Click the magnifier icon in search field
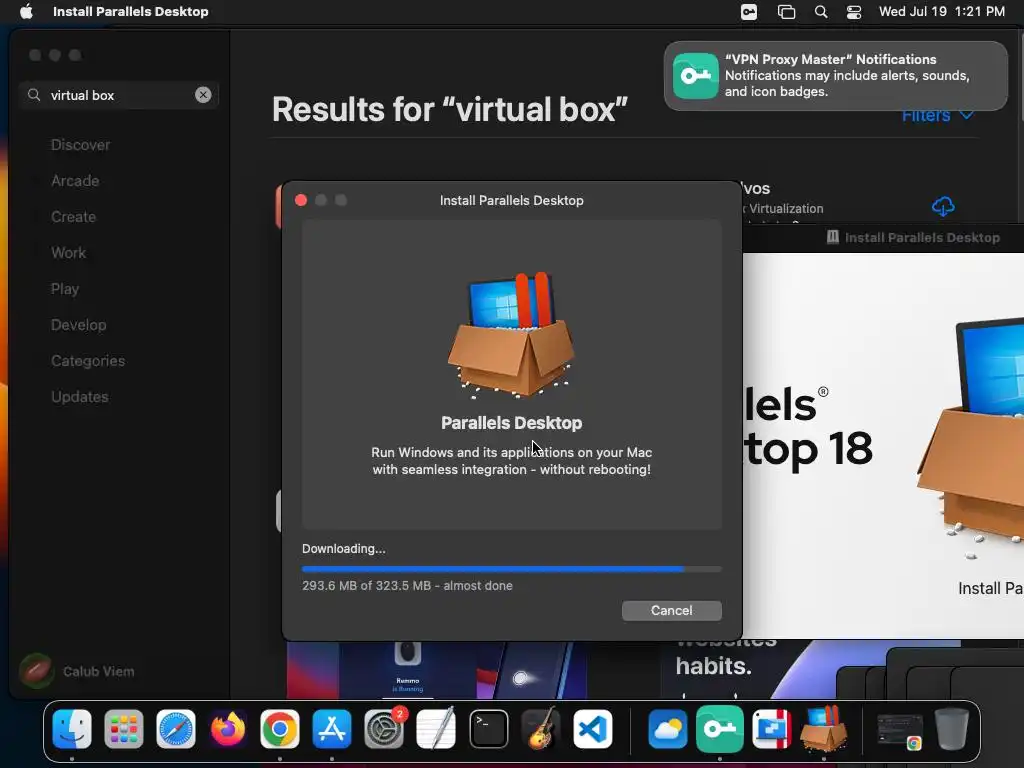The height and width of the screenshot is (768, 1024). click(x=34, y=95)
